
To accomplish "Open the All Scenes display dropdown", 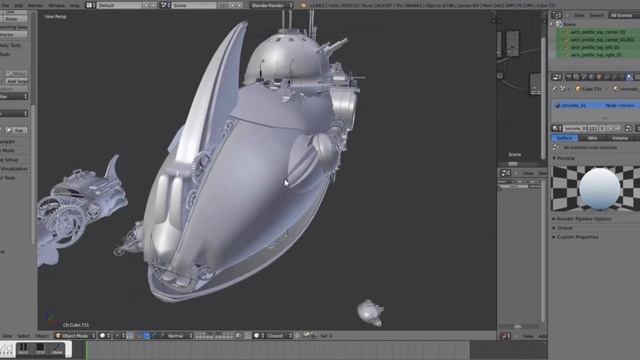I will (x=623, y=16).
